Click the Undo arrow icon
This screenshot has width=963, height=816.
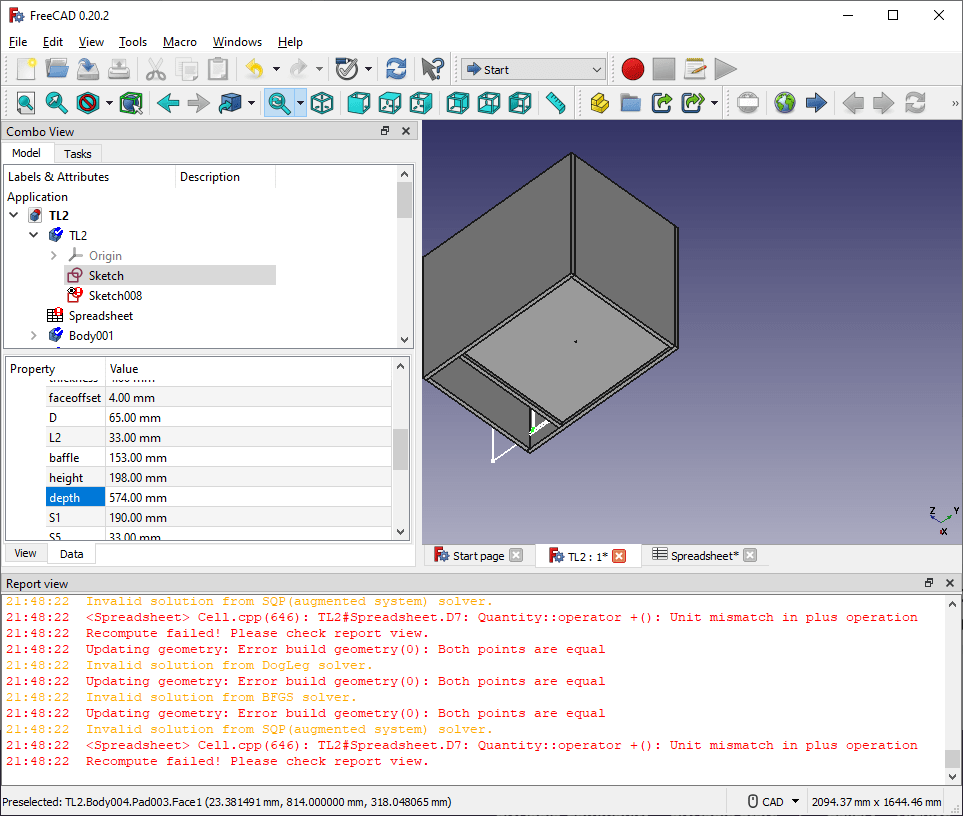point(254,69)
